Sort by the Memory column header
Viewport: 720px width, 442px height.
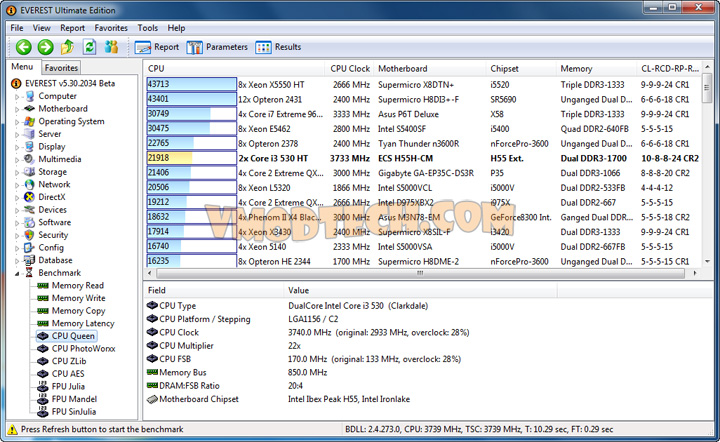pyautogui.click(x=596, y=68)
